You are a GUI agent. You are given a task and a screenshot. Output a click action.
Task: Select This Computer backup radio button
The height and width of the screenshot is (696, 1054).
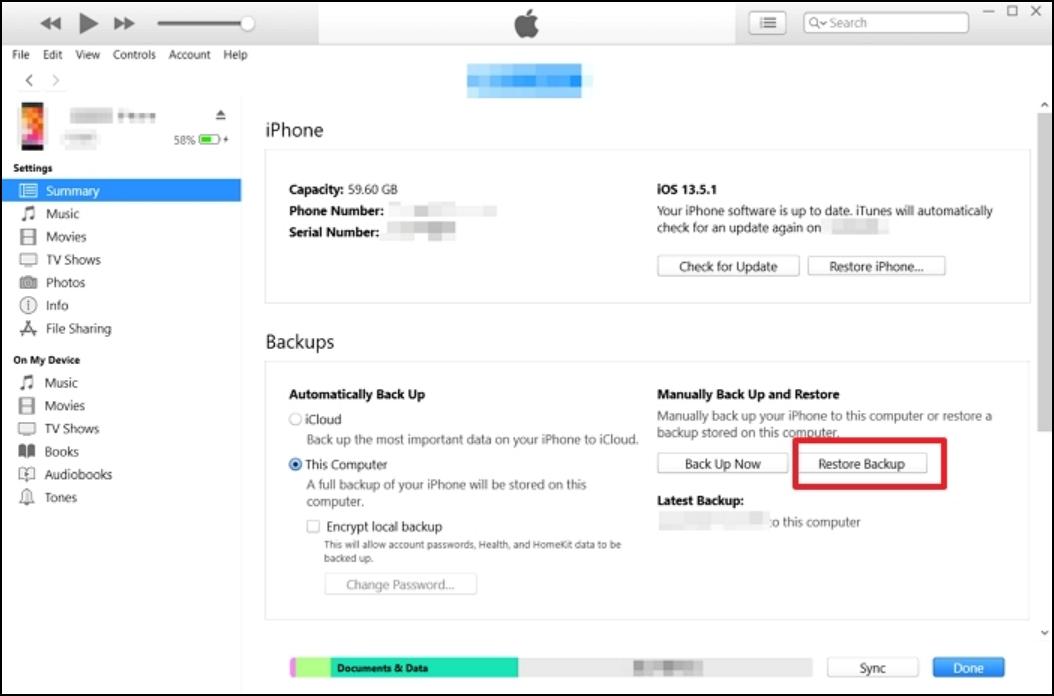(x=295, y=465)
